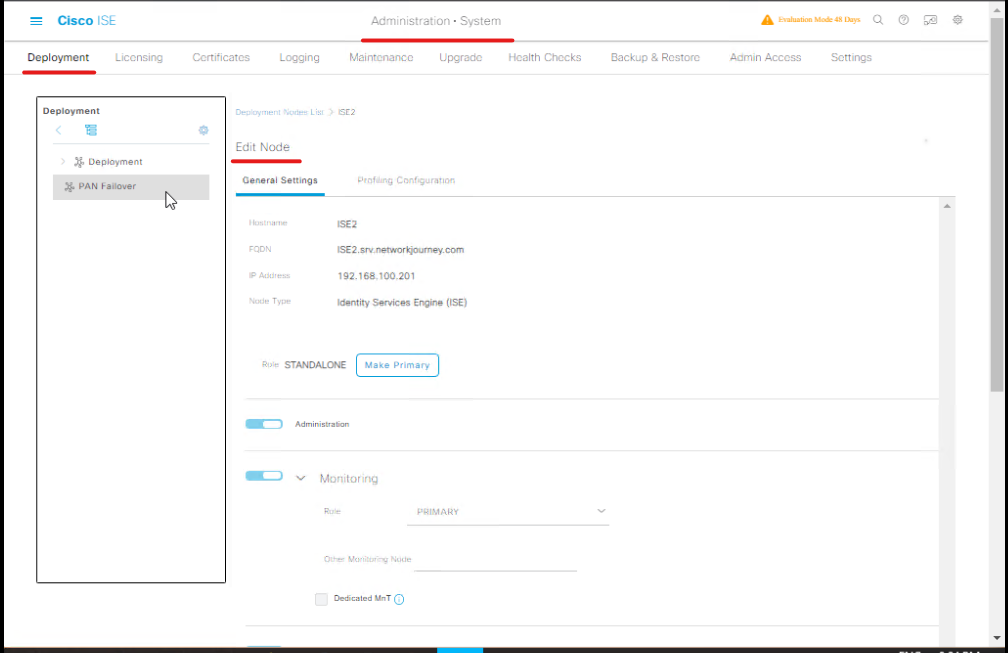The image size is (1008, 653).
Task: Switch to the Licensing tab
Action: (x=139, y=57)
